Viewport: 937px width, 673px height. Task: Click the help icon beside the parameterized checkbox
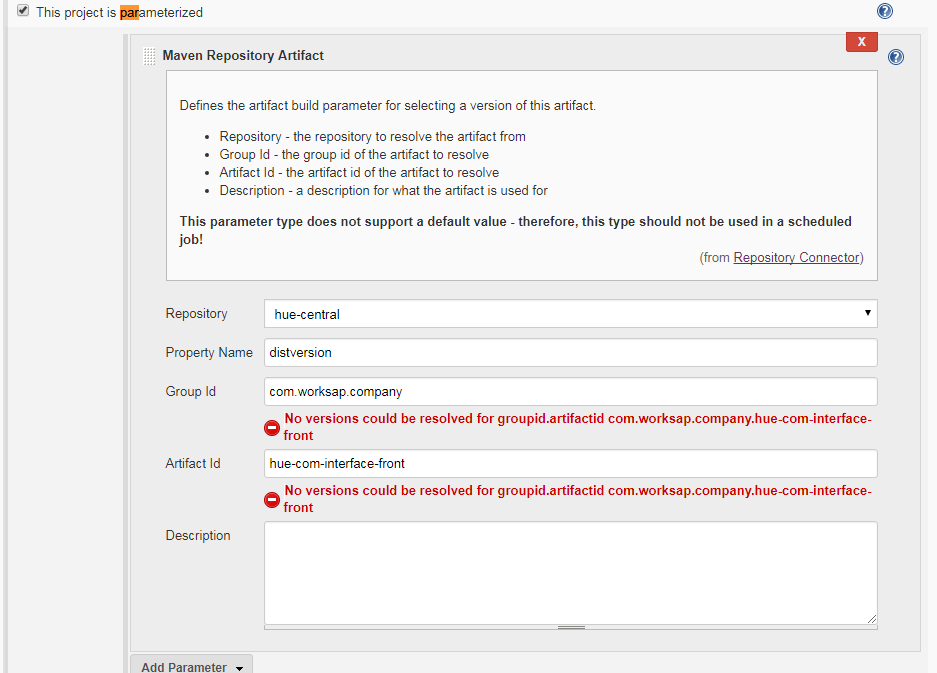pyautogui.click(x=884, y=11)
